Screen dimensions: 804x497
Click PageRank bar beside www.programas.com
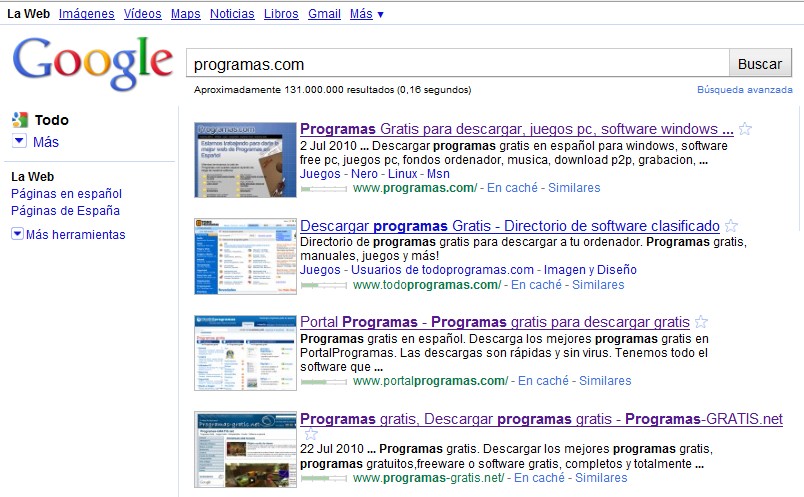324,189
